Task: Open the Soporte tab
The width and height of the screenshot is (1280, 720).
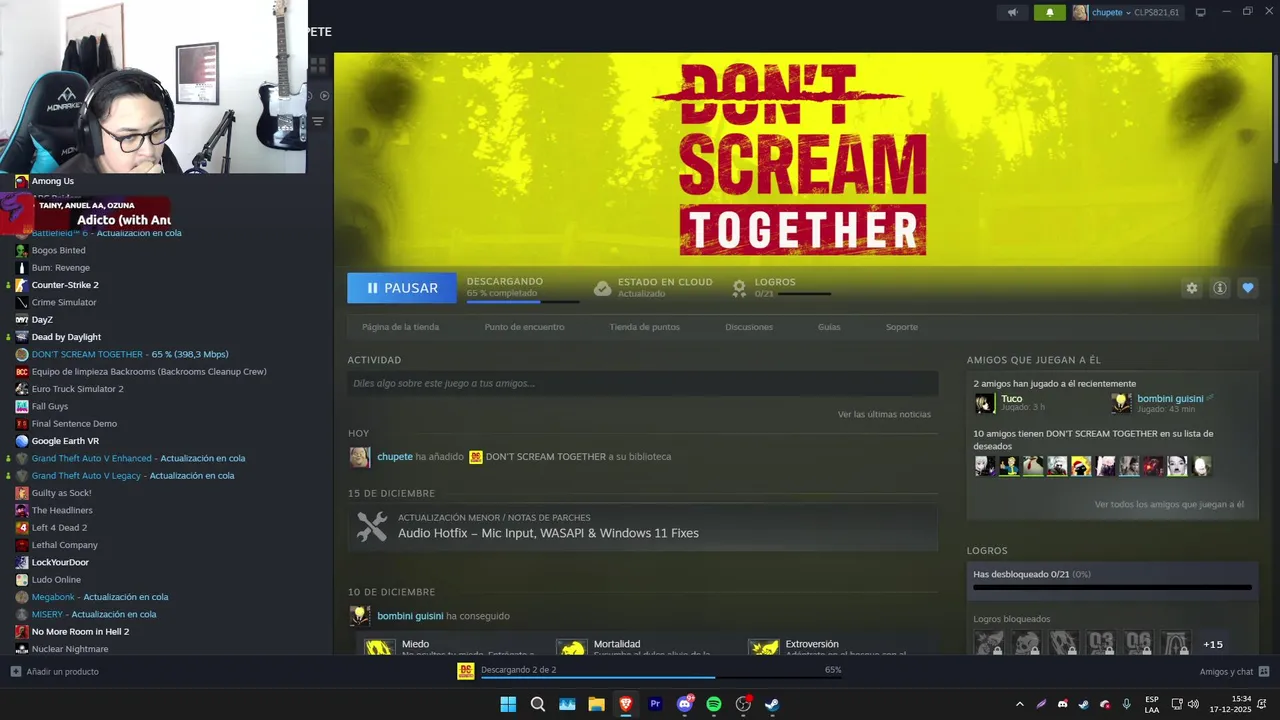Action: coord(901,327)
